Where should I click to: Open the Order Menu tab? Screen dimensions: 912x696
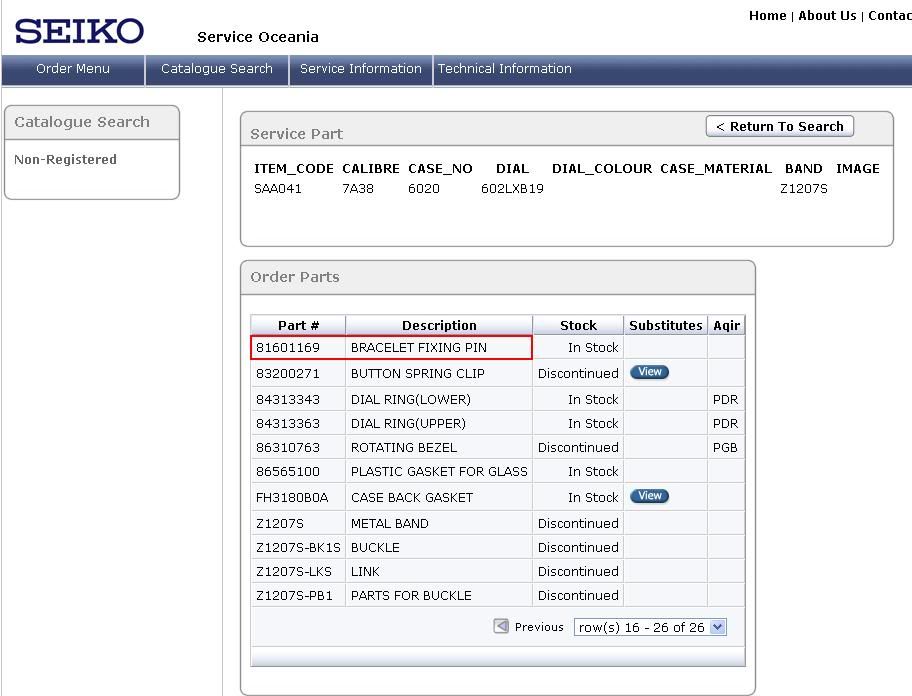point(73,69)
